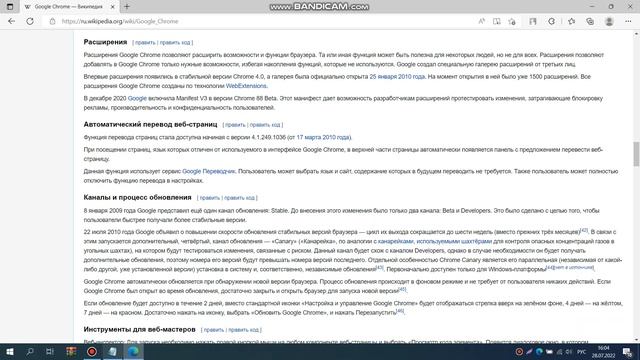Click the feather pen tray icon
This screenshot has width=640, height=360.
coord(529,352)
